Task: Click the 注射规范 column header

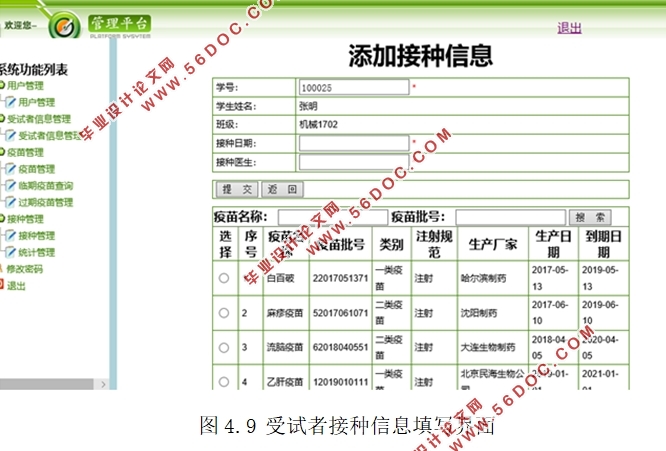Action: (434, 244)
